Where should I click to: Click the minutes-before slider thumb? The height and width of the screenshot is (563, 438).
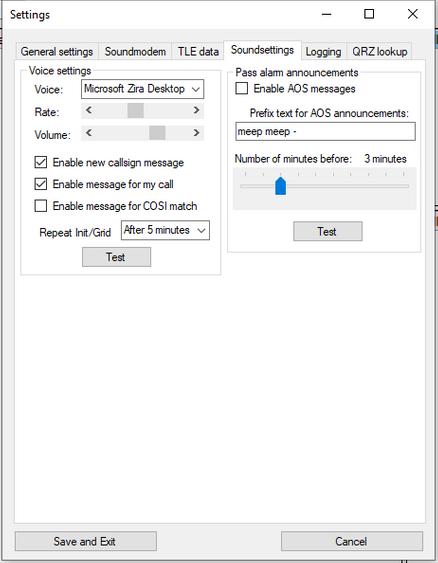[280, 186]
